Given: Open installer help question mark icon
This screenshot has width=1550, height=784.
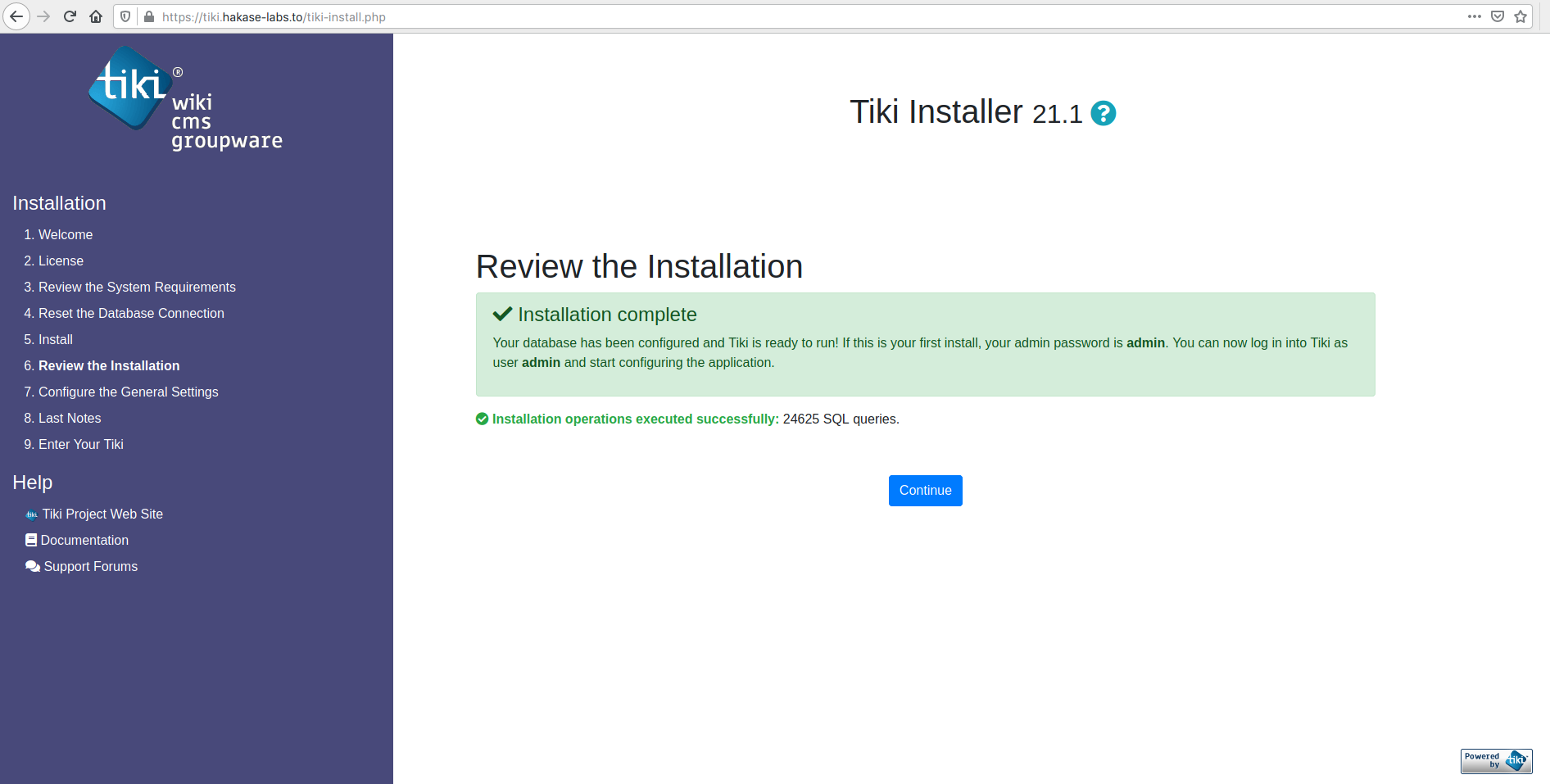Looking at the screenshot, I should 1104,113.
